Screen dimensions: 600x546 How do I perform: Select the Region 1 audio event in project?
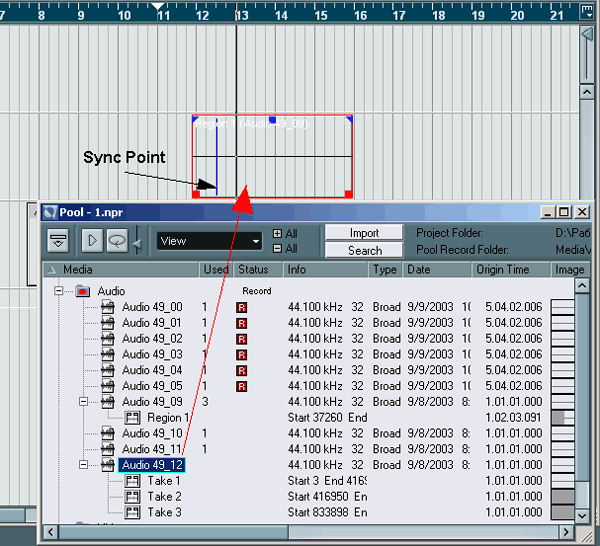coord(272,156)
